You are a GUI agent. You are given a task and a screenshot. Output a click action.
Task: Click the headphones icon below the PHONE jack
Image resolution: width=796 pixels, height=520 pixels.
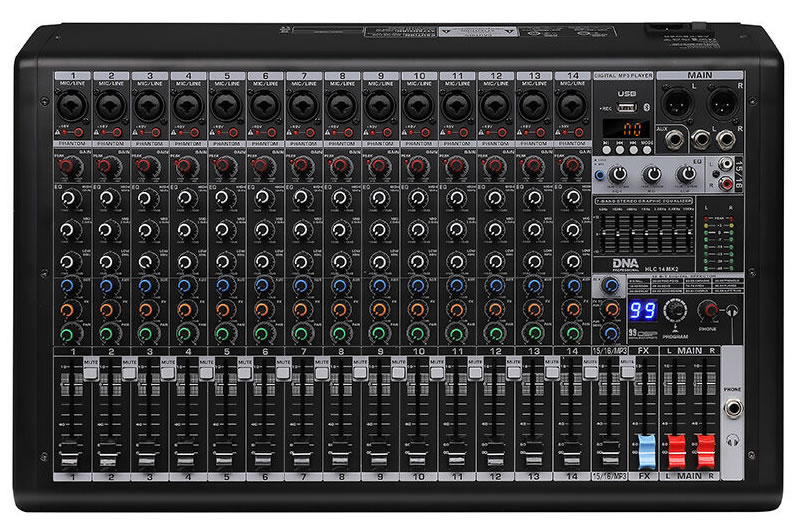(733, 440)
